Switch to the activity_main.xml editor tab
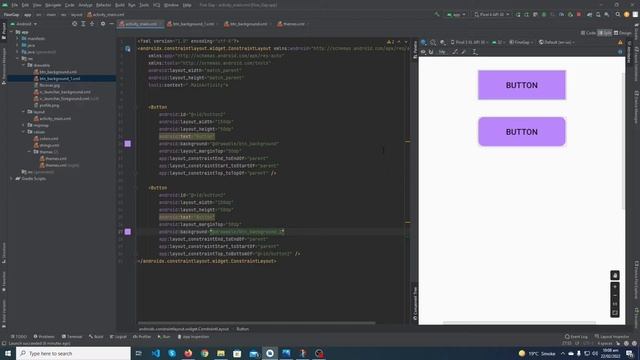Image resolution: width=640 pixels, height=360 pixels. (140, 24)
